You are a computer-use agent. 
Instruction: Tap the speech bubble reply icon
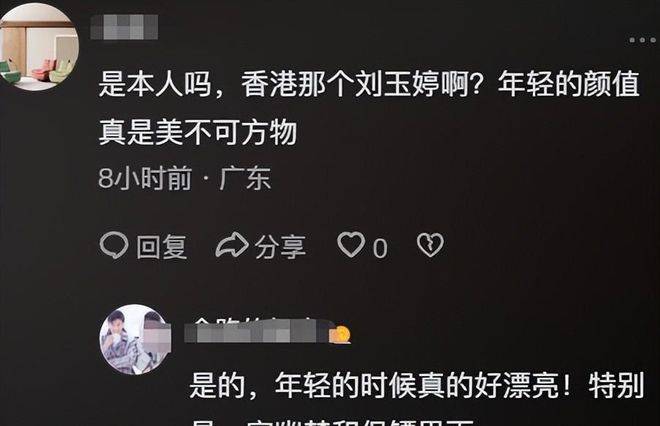coord(114,245)
